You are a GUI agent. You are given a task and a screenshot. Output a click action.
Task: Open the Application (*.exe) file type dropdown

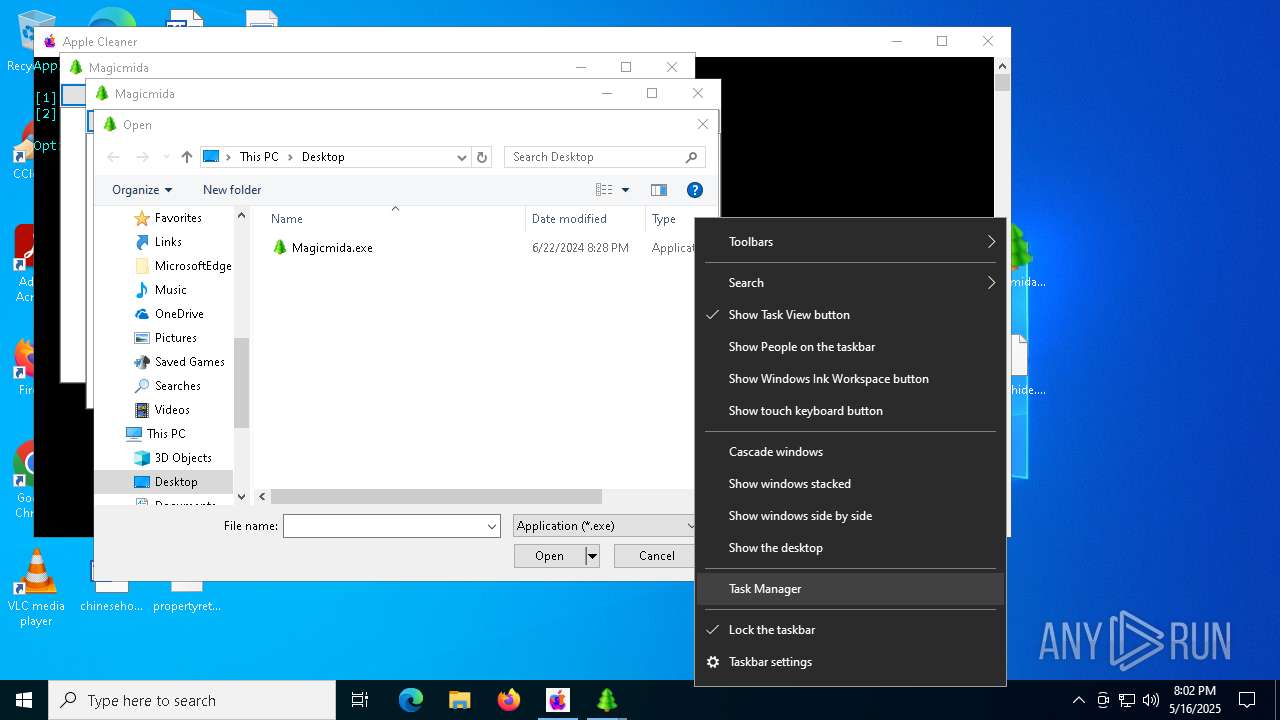pos(604,526)
